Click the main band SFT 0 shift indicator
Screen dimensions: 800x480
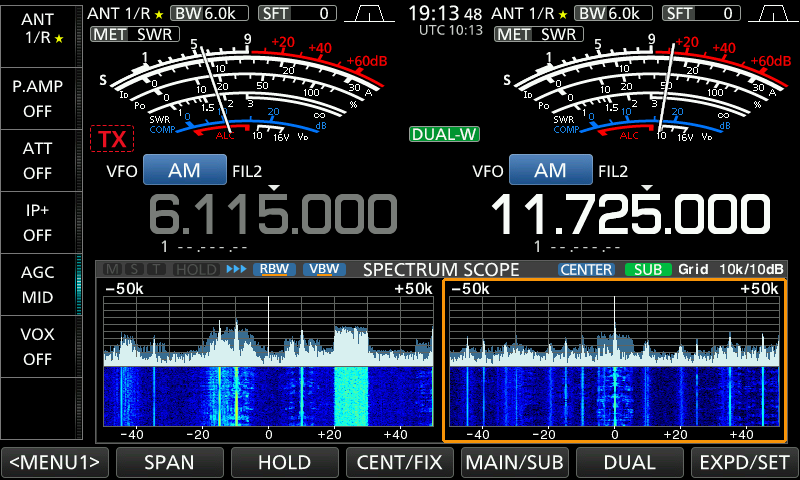[297, 13]
